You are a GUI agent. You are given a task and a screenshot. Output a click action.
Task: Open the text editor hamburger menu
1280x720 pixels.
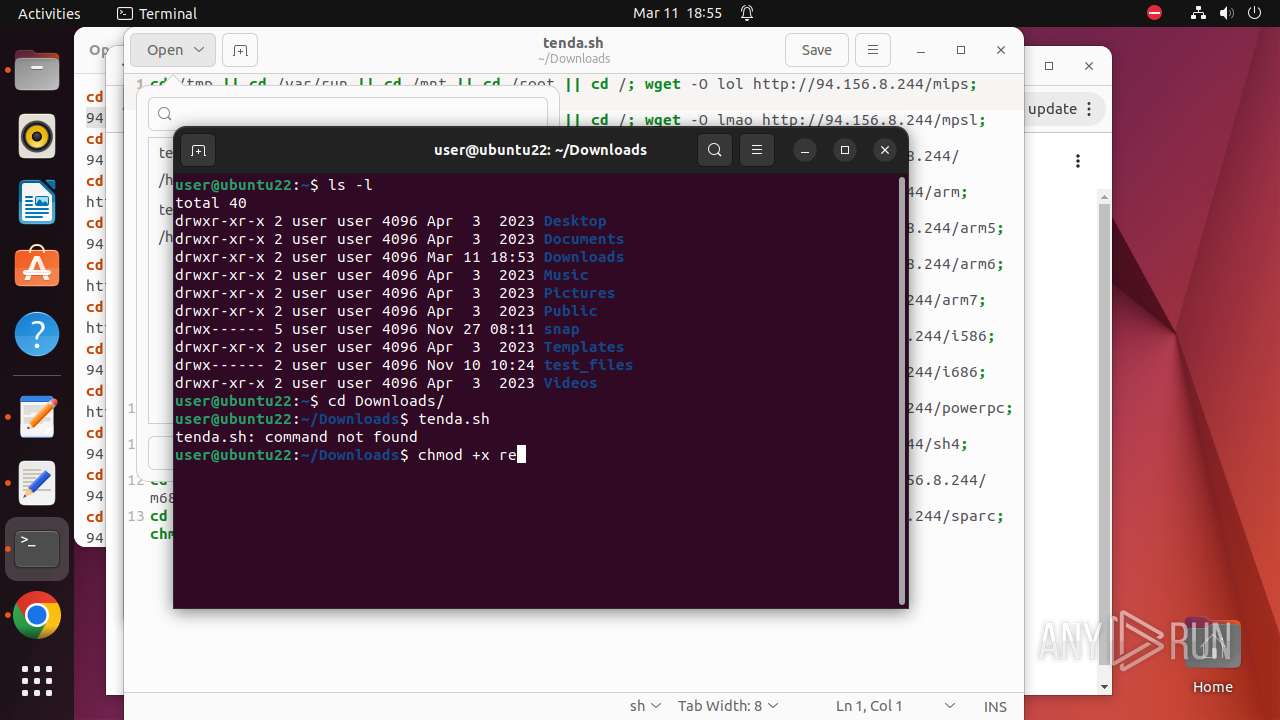(x=873, y=50)
